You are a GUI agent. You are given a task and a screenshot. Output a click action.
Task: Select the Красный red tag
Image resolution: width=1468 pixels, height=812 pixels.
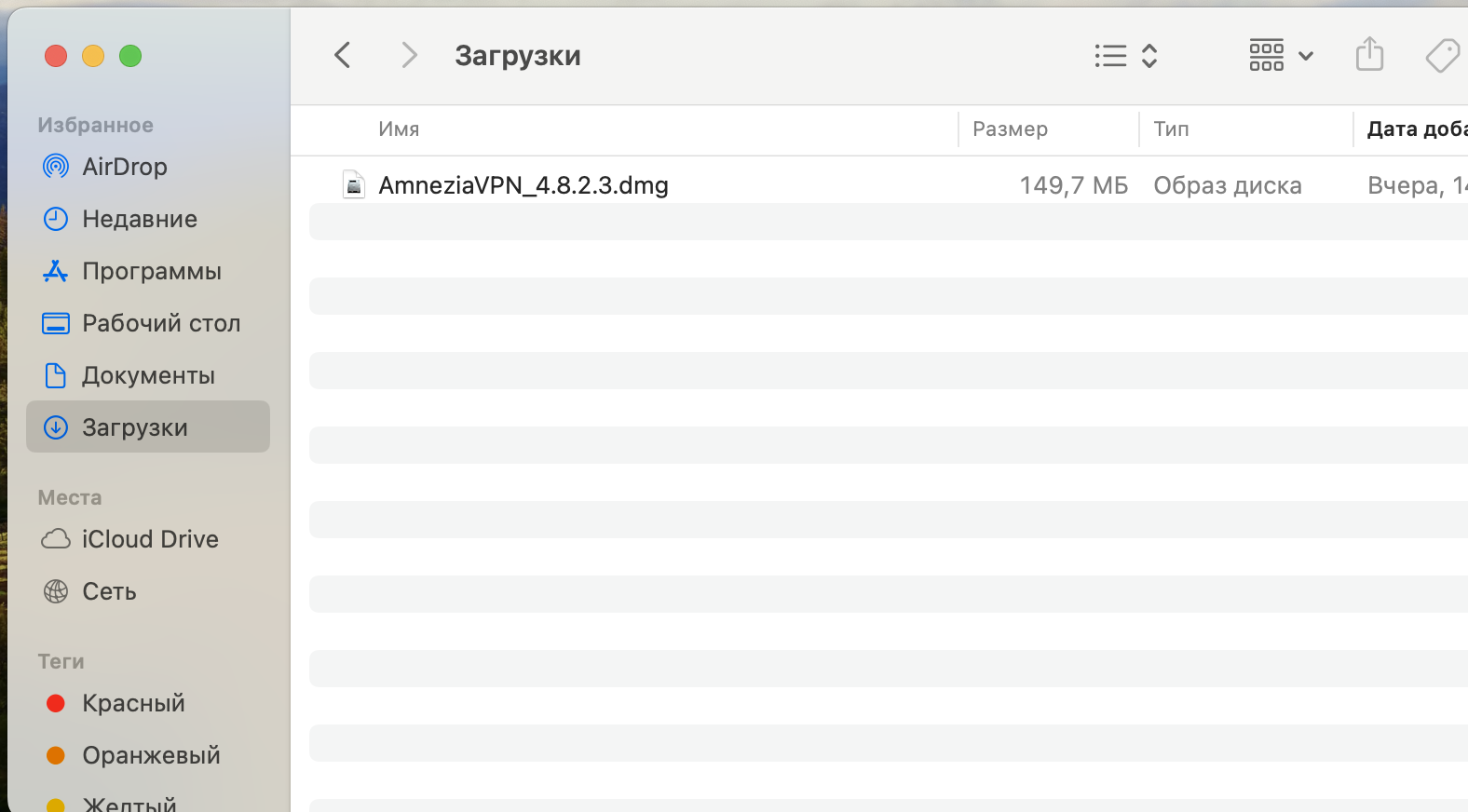[132, 703]
